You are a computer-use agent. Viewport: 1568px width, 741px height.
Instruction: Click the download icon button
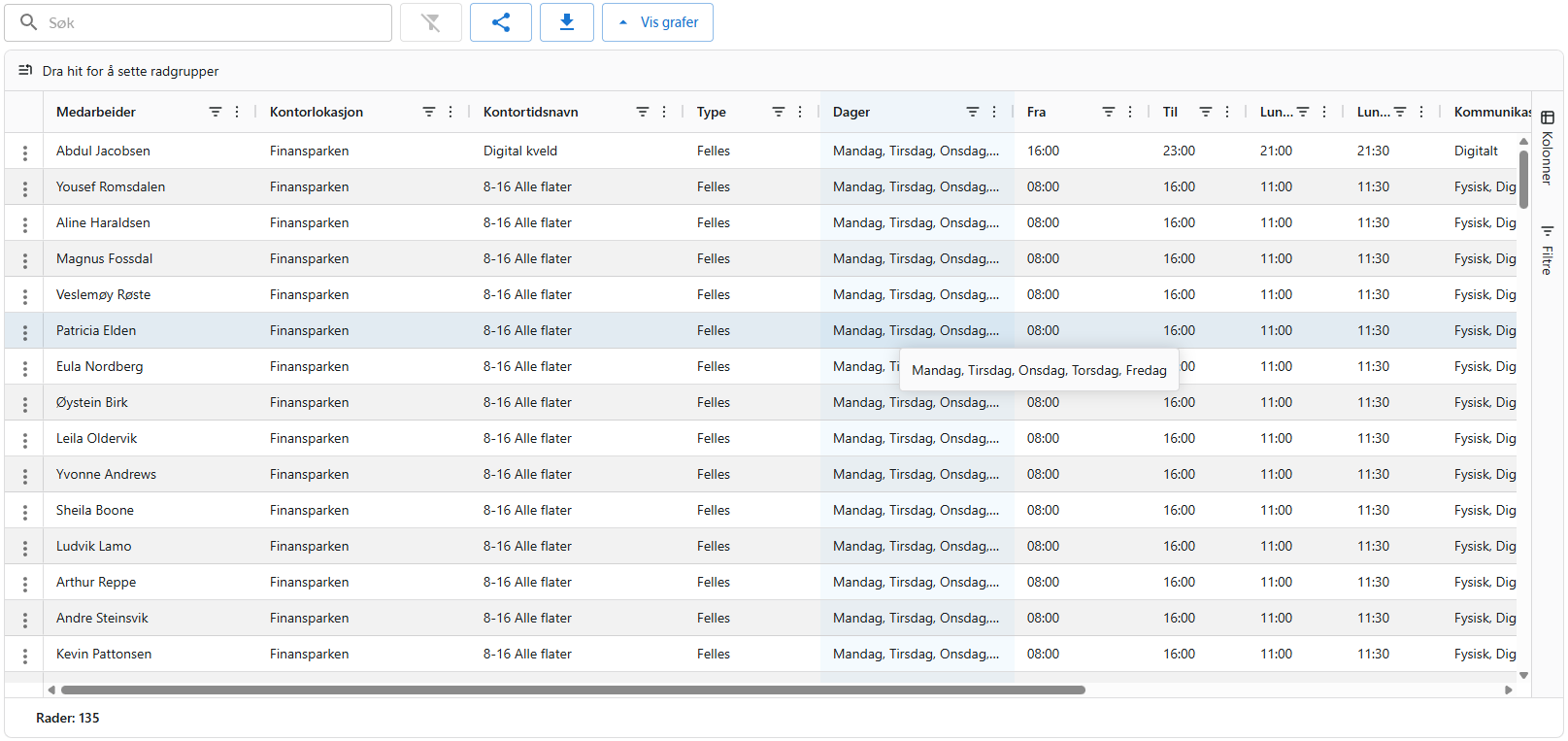pos(567,22)
